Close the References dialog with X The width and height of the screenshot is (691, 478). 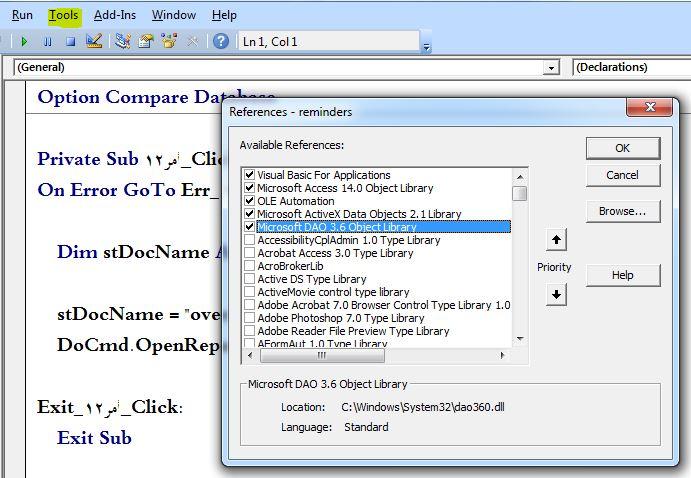650,107
